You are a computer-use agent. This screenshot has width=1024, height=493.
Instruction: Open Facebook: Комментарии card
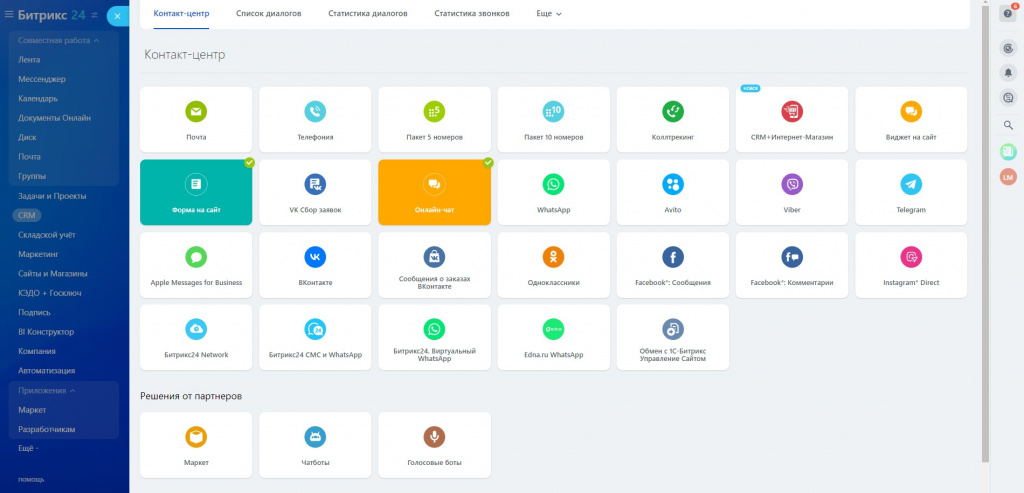click(x=792, y=265)
